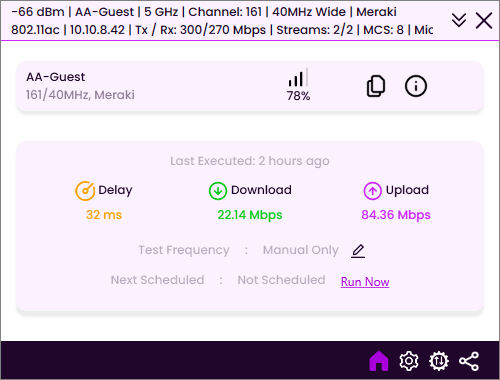Open the gear icon with up/down arrows
This screenshot has height=380, width=500.
[439, 361]
